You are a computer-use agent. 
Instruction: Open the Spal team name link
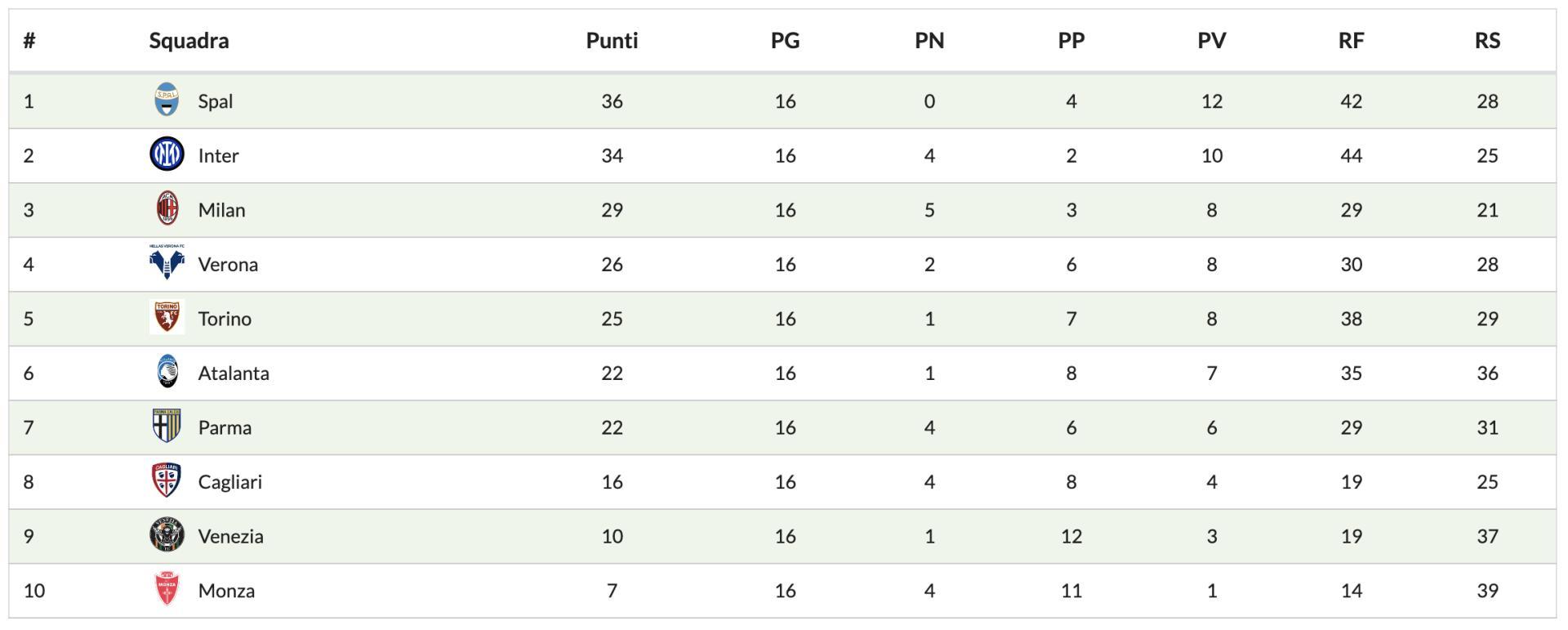[216, 101]
